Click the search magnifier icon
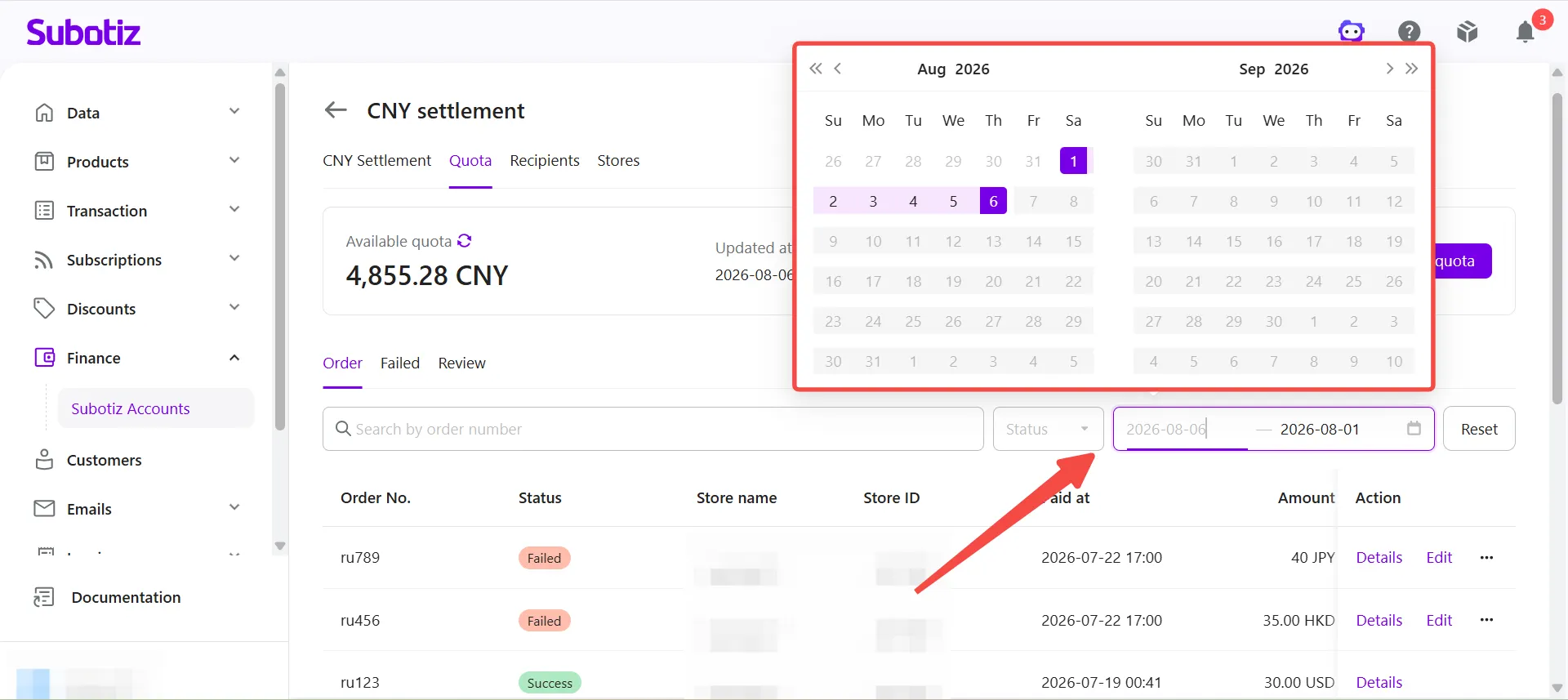This screenshot has height=700, width=1568. point(343,429)
